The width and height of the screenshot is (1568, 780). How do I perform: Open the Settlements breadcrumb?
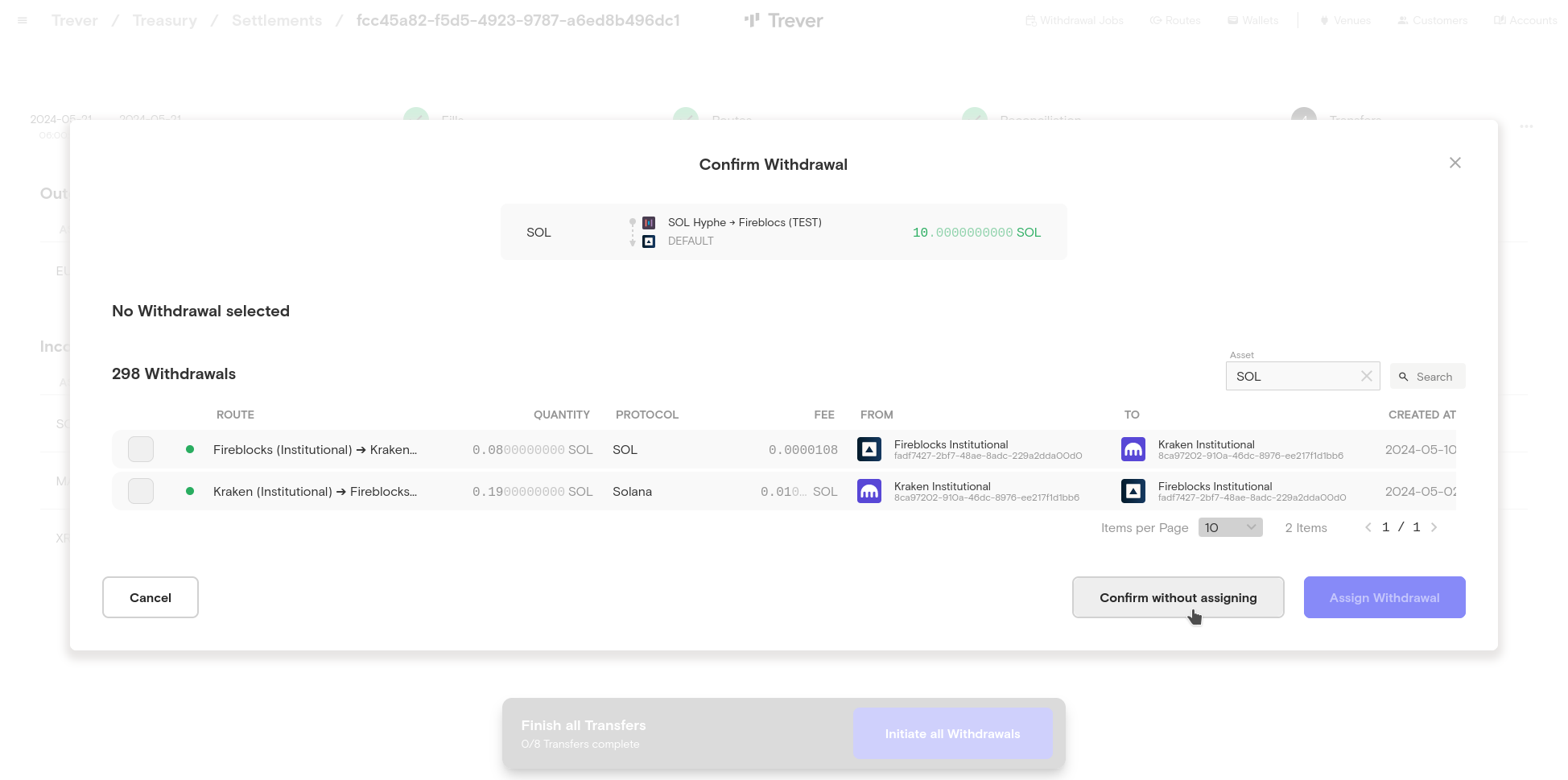pyautogui.click(x=277, y=20)
